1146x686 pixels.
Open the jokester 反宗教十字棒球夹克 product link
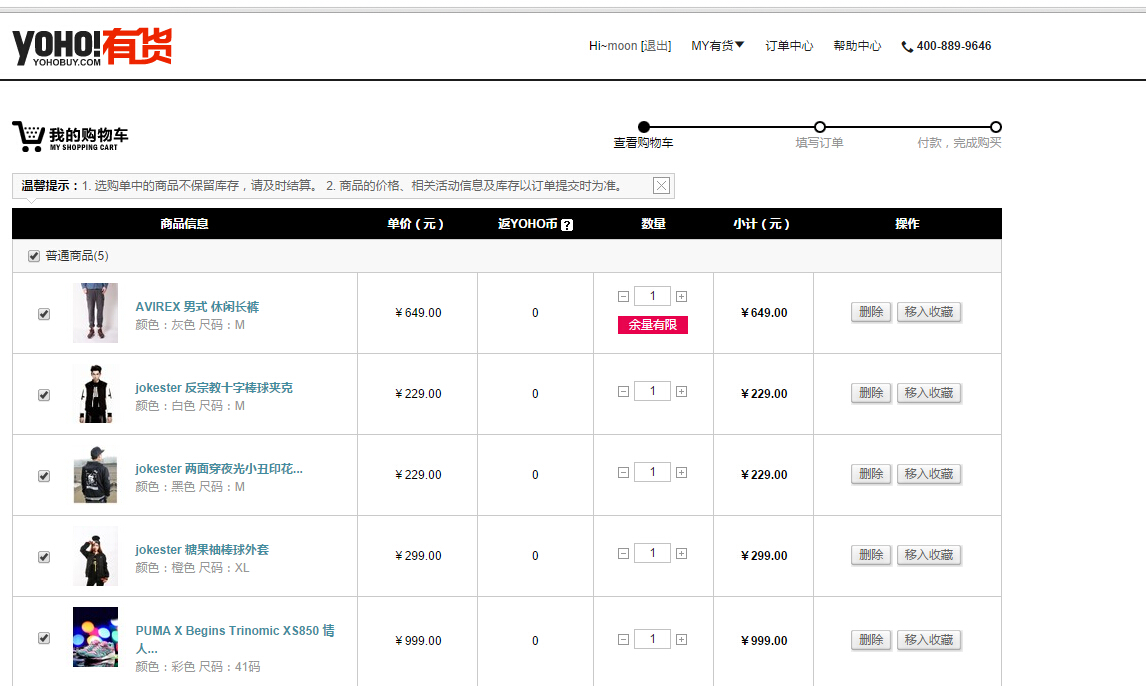coord(214,388)
